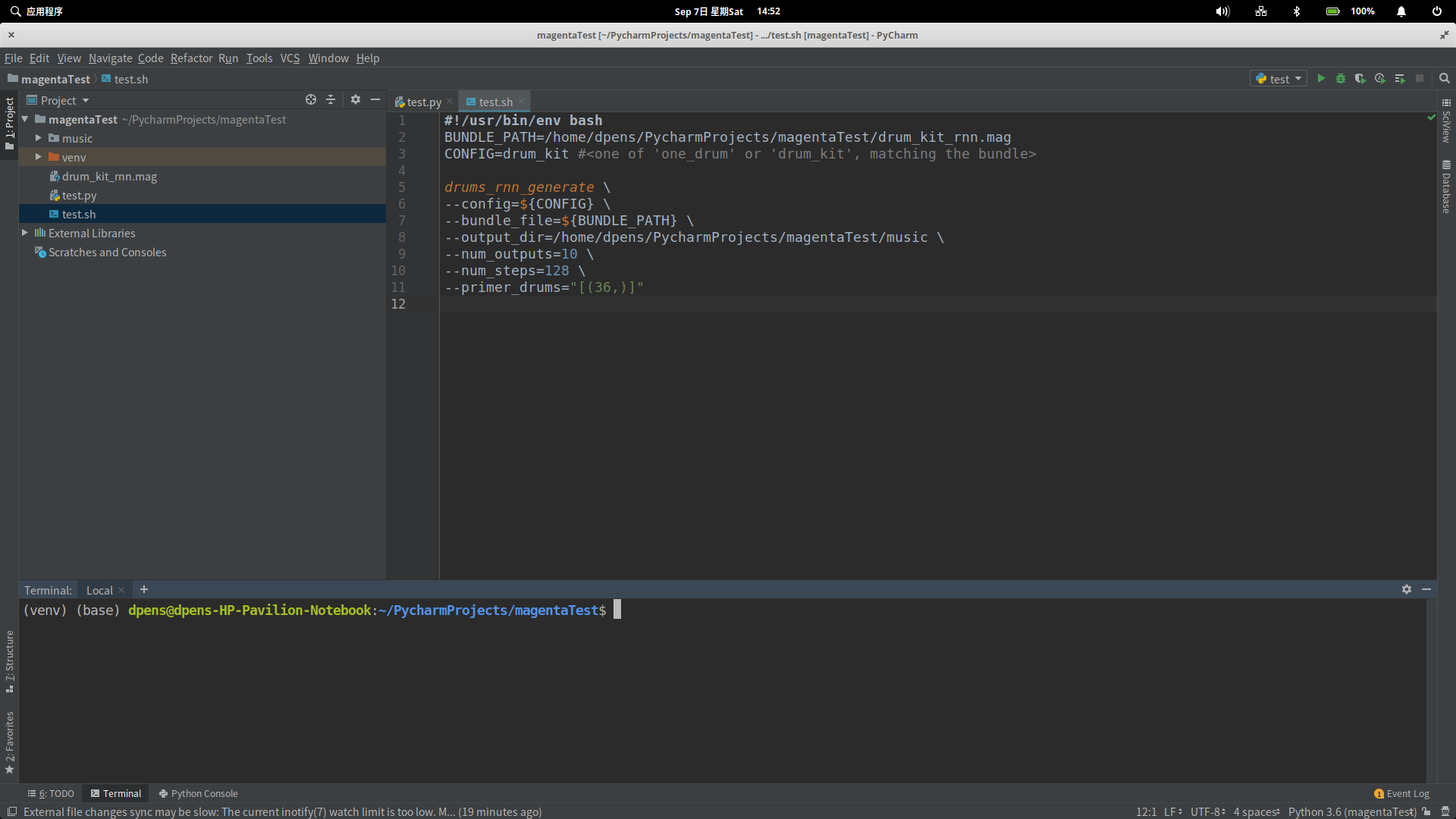1456x819 pixels.
Task: Toggle the SciView side tool button
Action: click(x=1446, y=121)
